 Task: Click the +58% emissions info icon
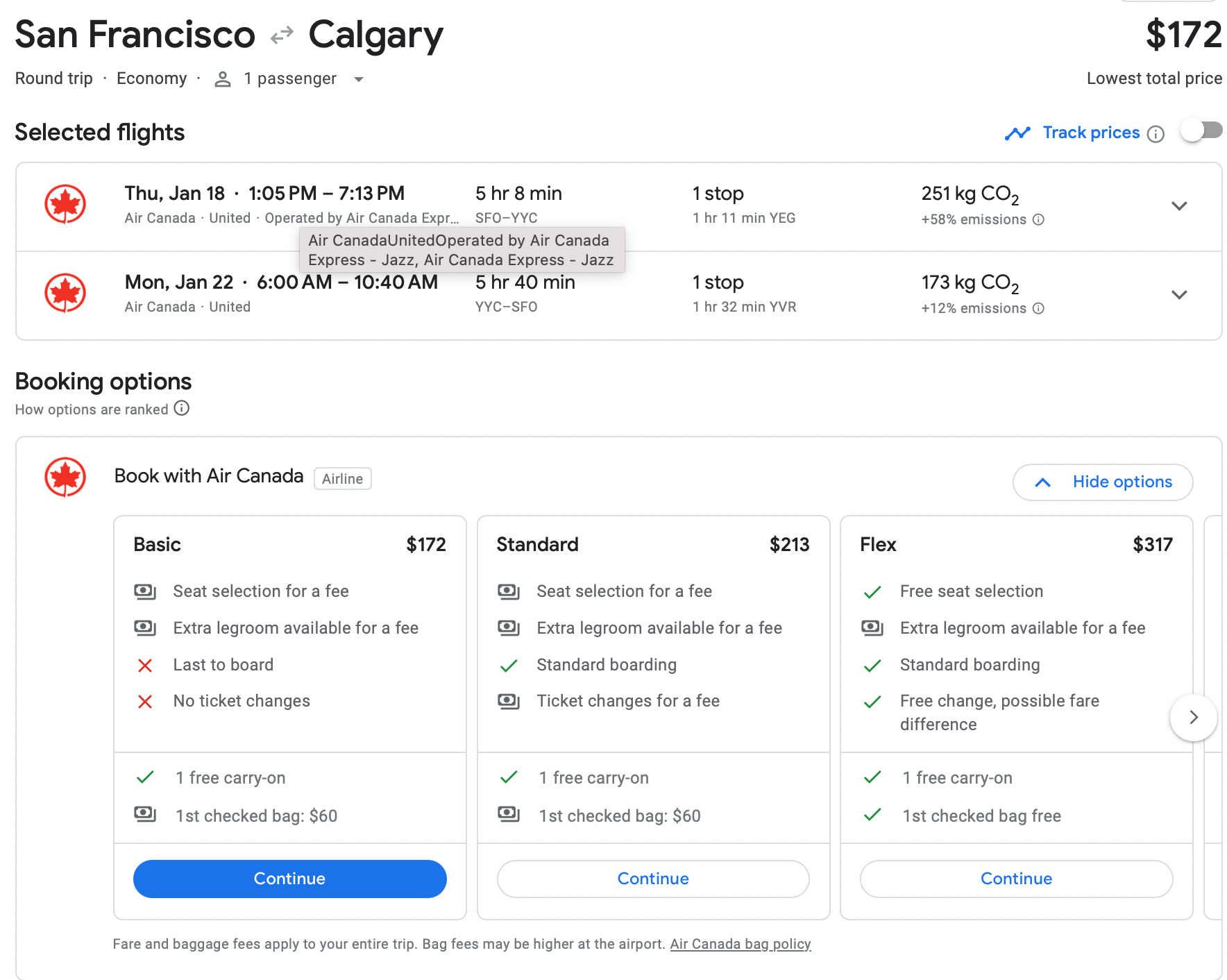(x=1038, y=220)
